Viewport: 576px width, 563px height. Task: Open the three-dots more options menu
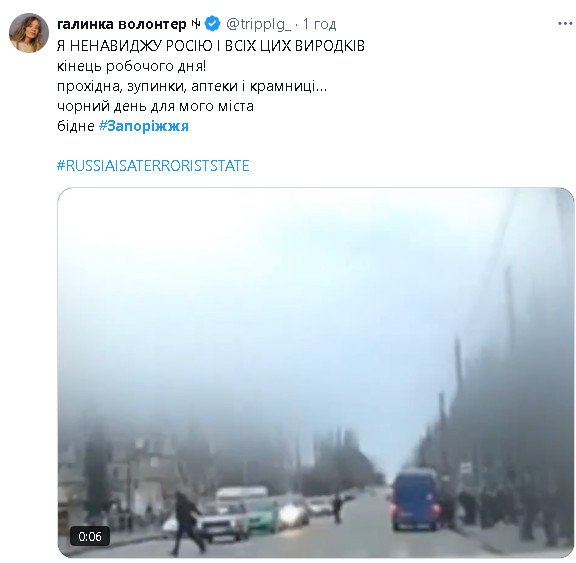click(566, 24)
